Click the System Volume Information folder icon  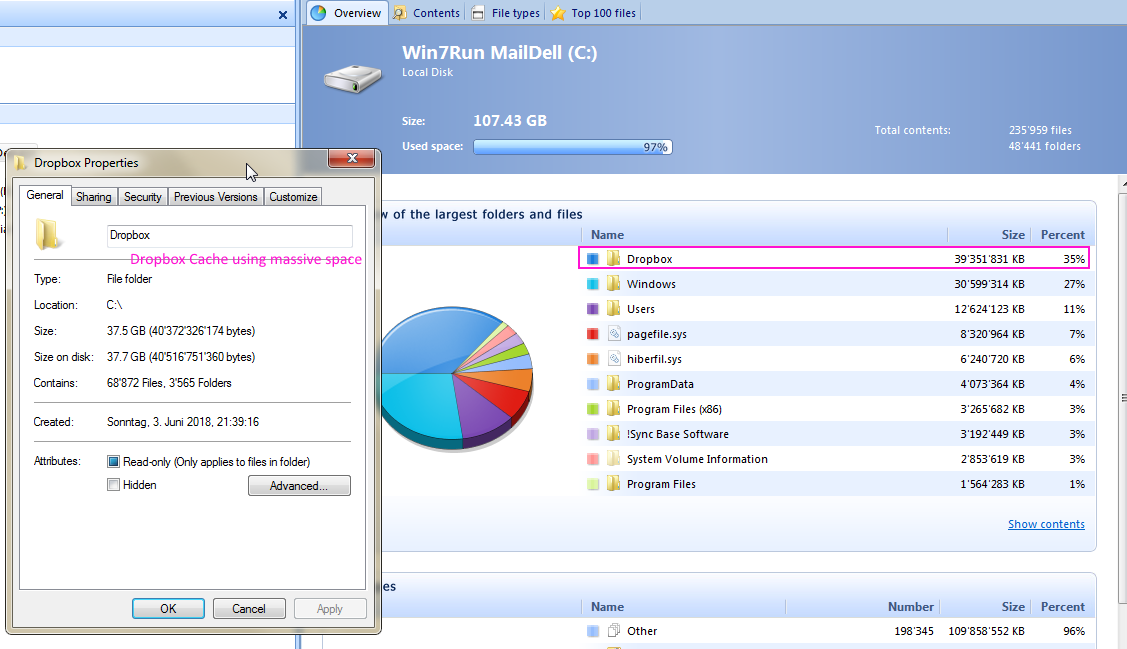pos(613,459)
